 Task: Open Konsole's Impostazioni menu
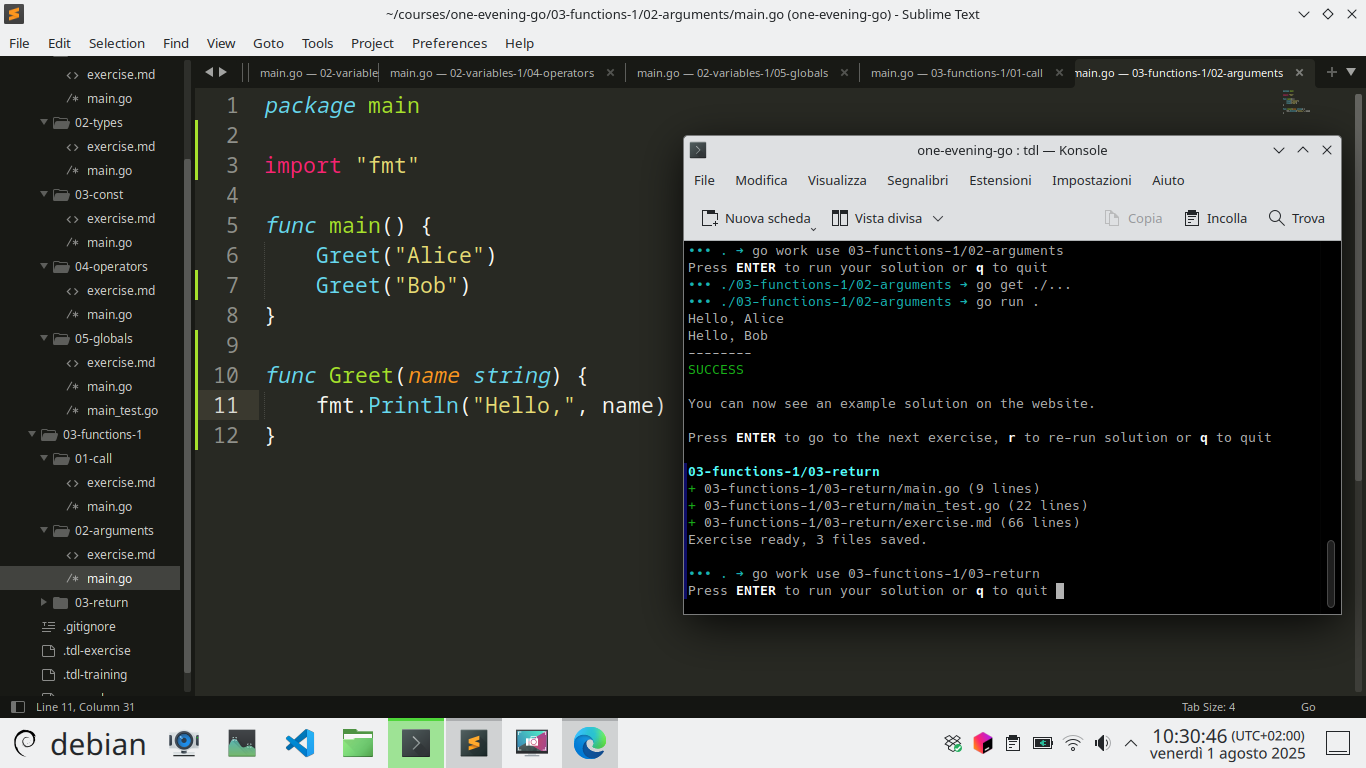1091,180
